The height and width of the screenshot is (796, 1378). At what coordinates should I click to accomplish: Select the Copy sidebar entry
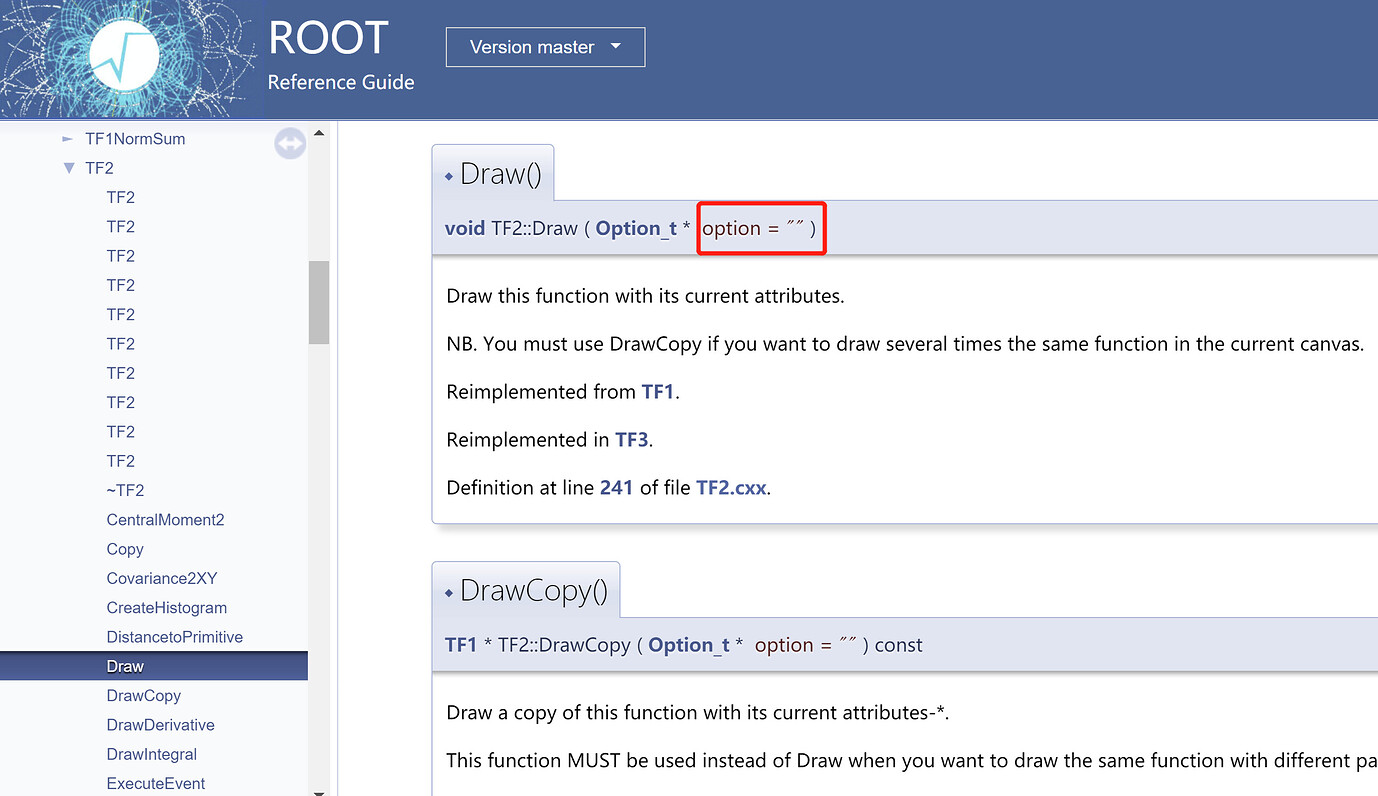(125, 549)
